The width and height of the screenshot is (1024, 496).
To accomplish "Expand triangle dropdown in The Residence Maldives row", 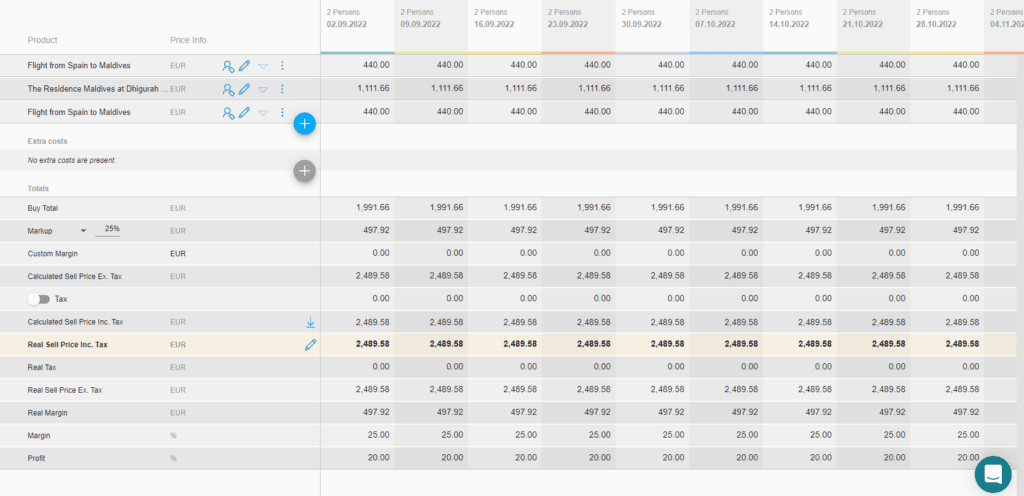I will (263, 89).
